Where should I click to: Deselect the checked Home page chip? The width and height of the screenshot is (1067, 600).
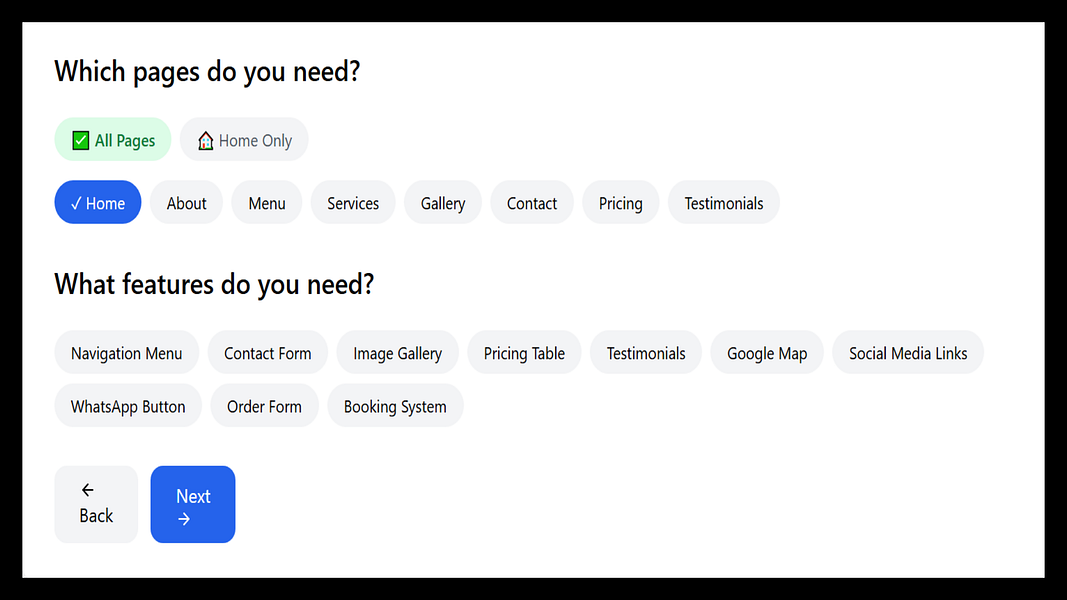(98, 202)
